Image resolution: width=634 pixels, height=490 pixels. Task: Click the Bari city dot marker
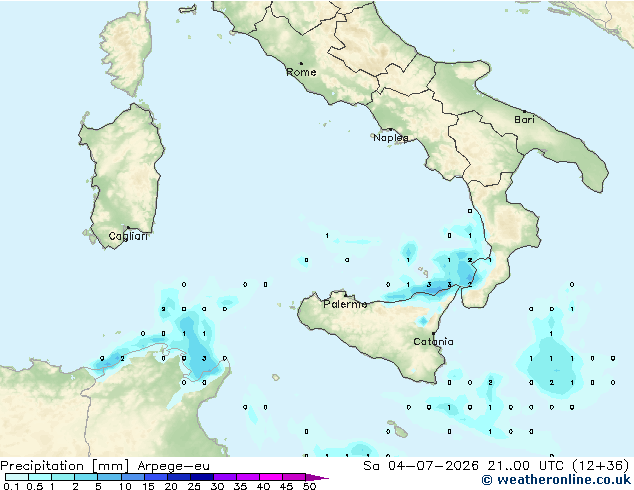524,111
